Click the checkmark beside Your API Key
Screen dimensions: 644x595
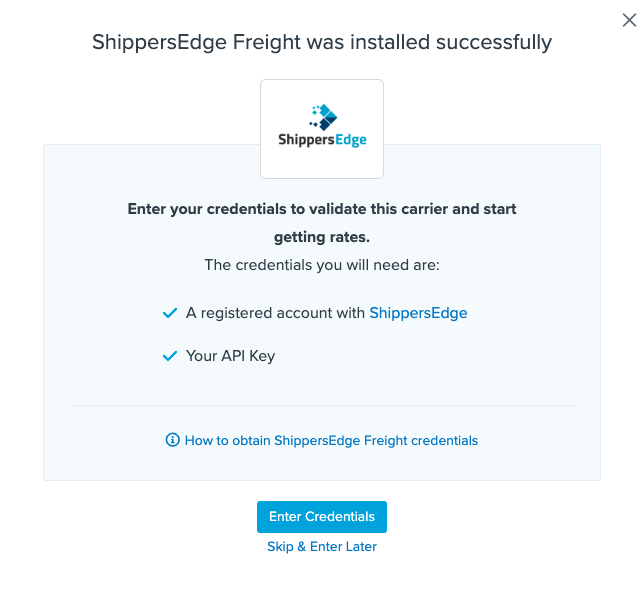coord(170,356)
